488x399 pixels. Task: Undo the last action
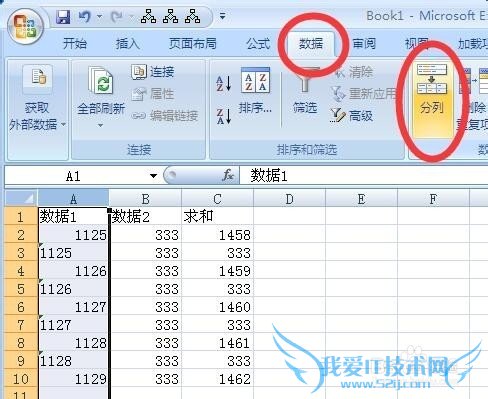click(85, 17)
